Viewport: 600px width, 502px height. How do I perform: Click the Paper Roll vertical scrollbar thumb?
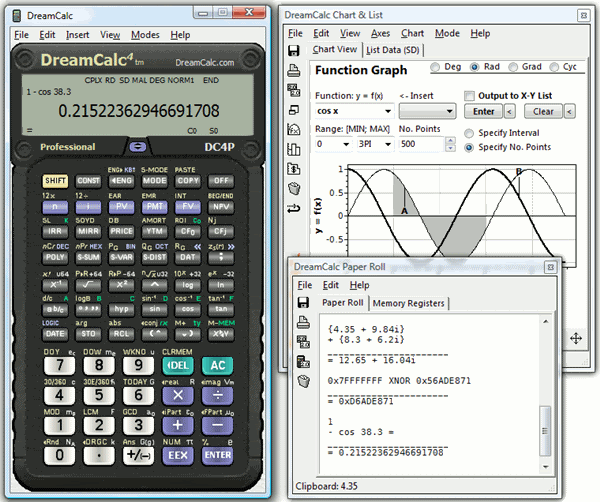[x=545, y=431]
